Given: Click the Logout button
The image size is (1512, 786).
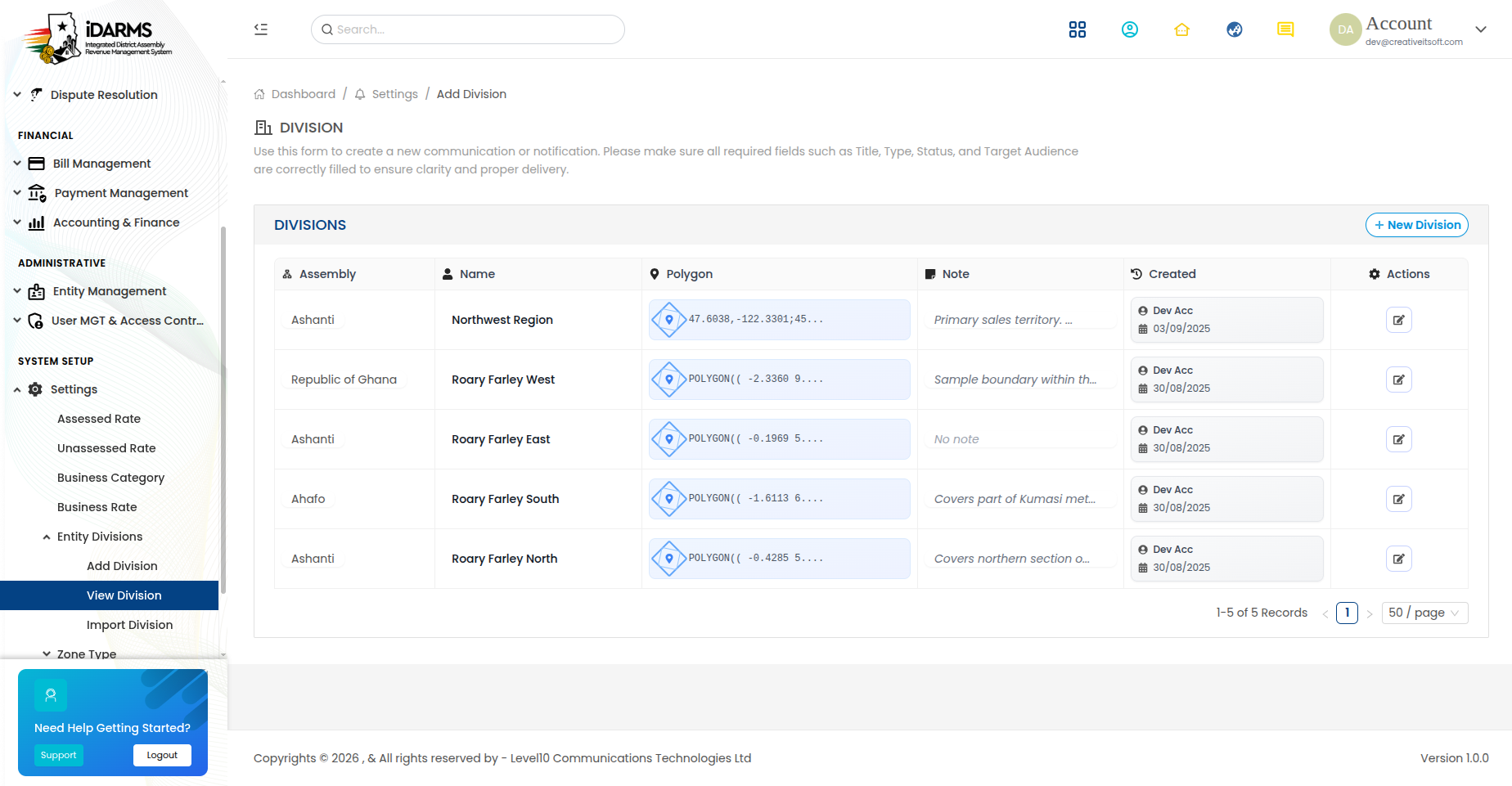Looking at the screenshot, I should [162, 755].
